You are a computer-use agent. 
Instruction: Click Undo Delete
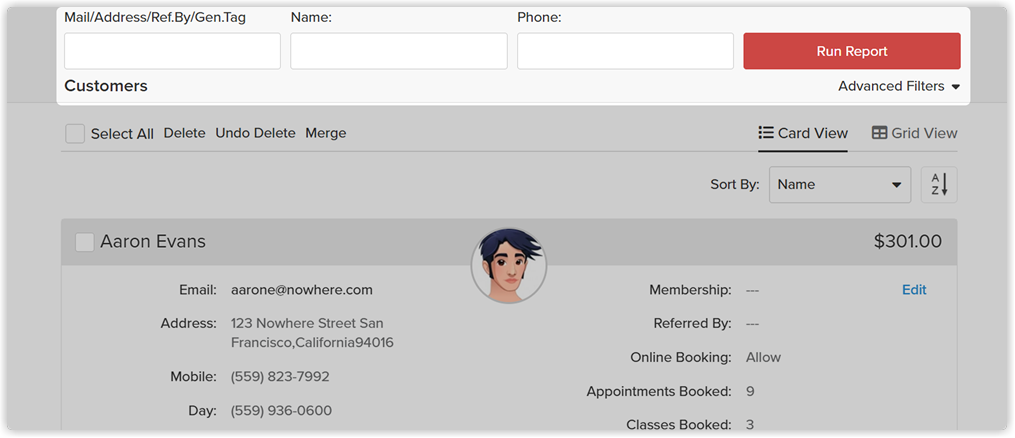click(x=255, y=133)
